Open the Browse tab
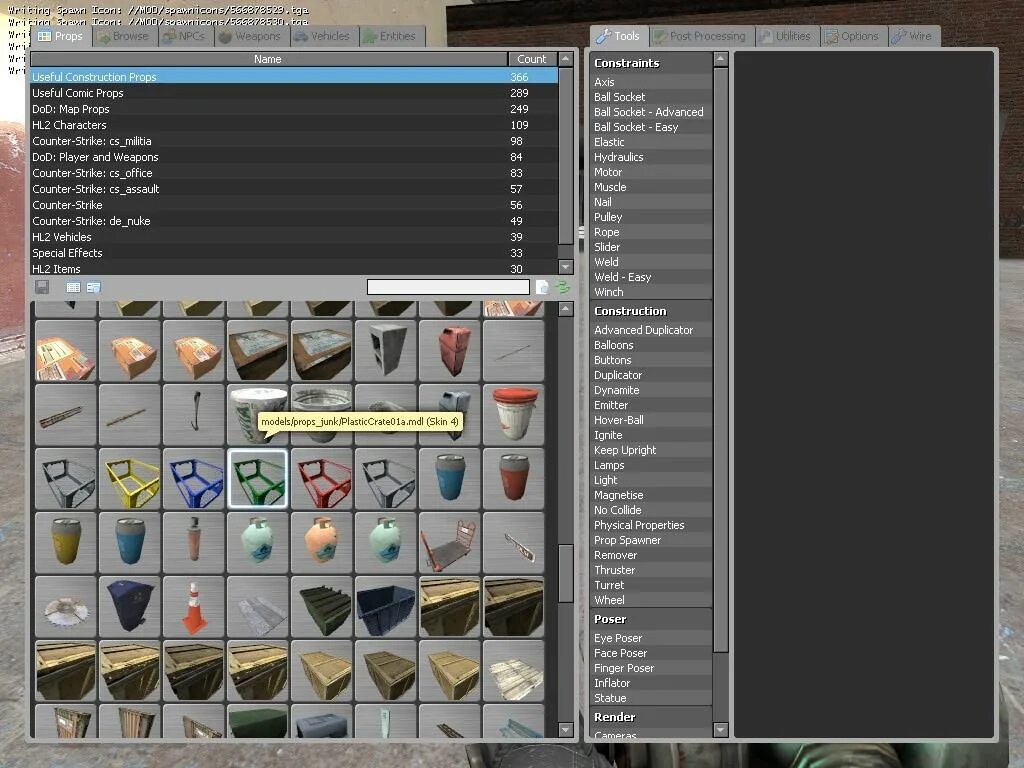Image resolution: width=1024 pixels, height=768 pixels. click(123, 36)
